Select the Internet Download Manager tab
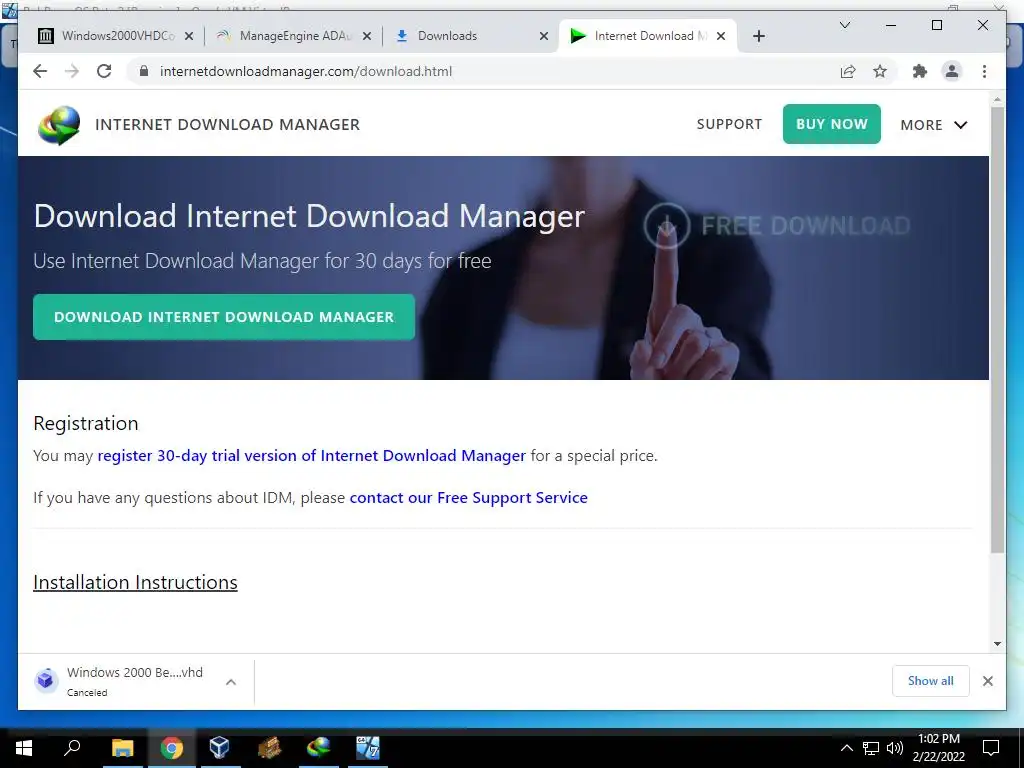This screenshot has width=1024, height=768. click(647, 36)
